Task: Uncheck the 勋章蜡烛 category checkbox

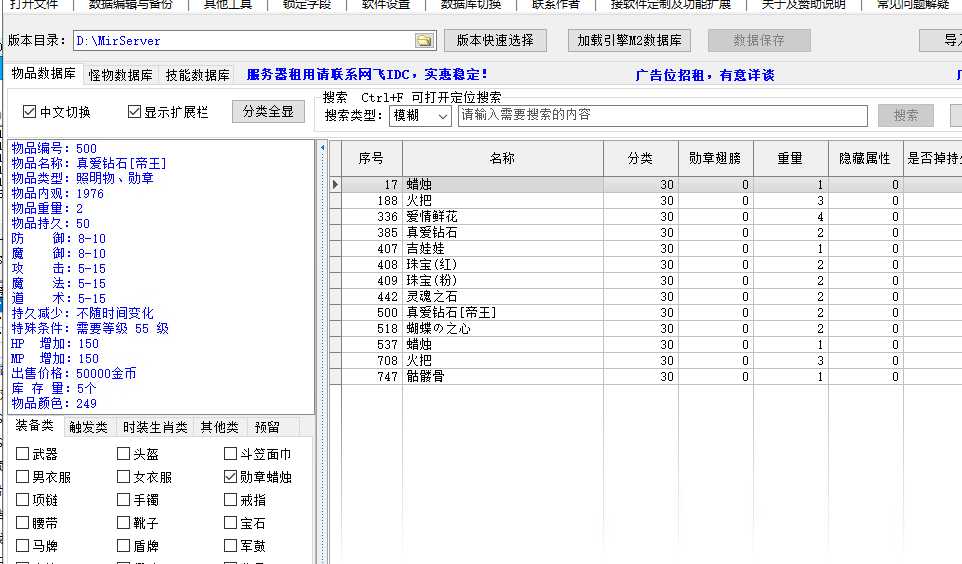Action: click(x=232, y=478)
